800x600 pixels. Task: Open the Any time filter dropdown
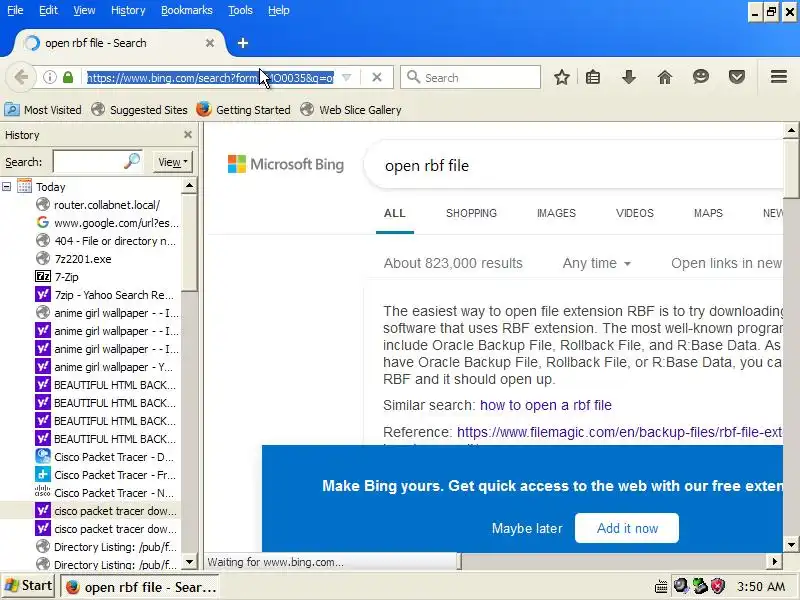point(596,263)
